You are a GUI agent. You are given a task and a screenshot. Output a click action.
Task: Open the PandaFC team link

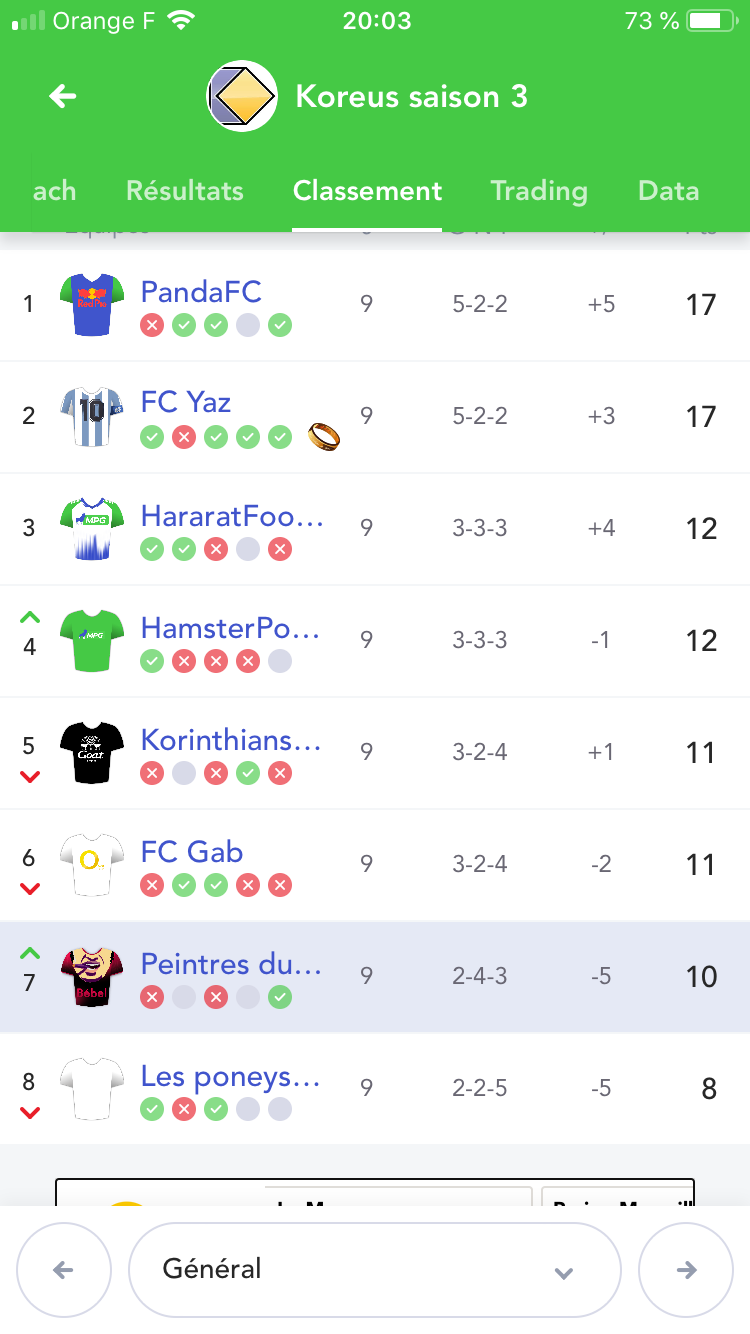point(201,292)
